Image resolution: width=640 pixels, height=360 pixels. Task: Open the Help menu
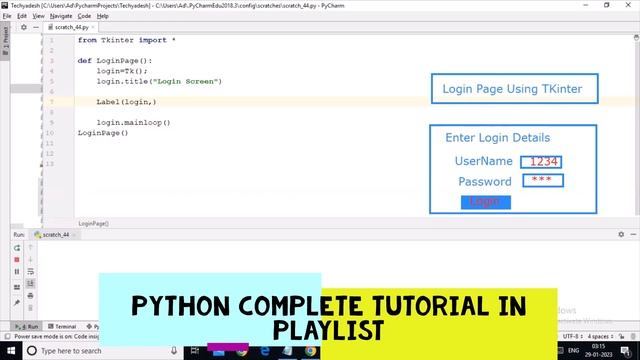102,16
